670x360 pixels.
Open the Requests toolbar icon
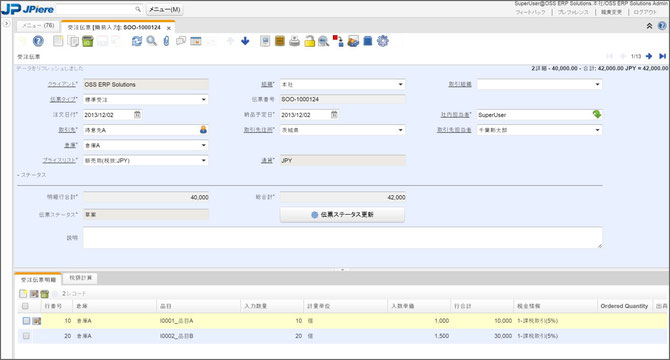click(353, 41)
